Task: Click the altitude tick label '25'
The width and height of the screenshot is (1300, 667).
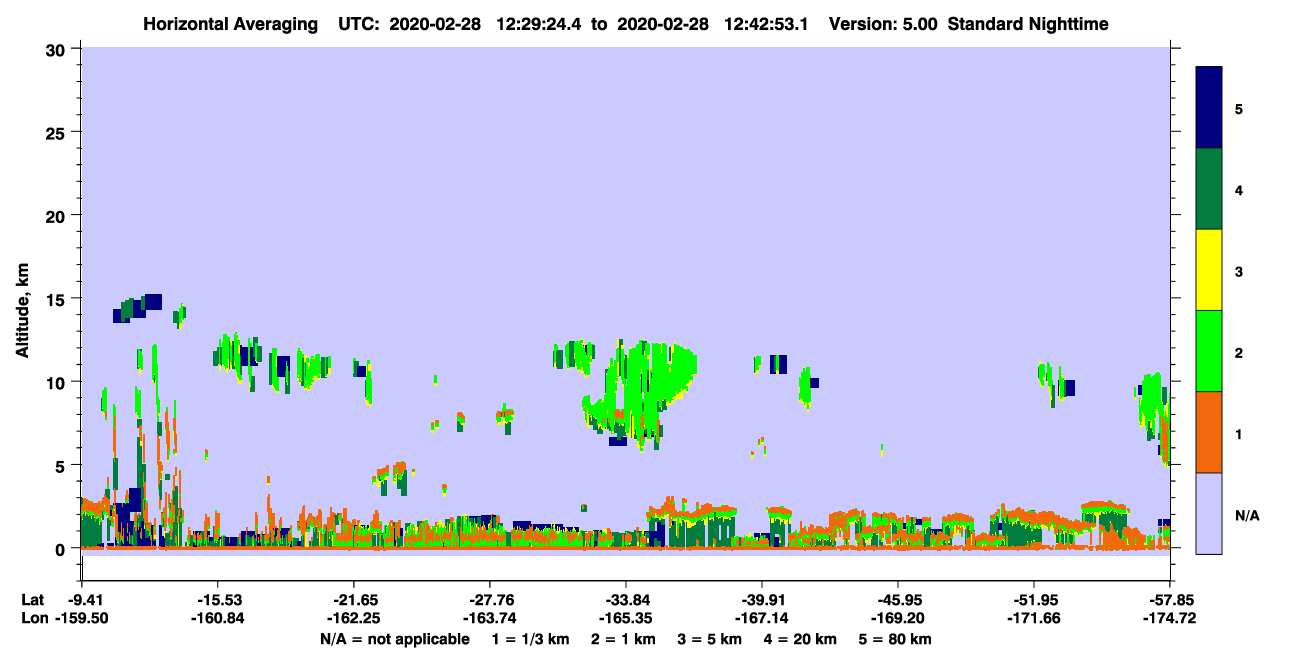Action: 58,132
